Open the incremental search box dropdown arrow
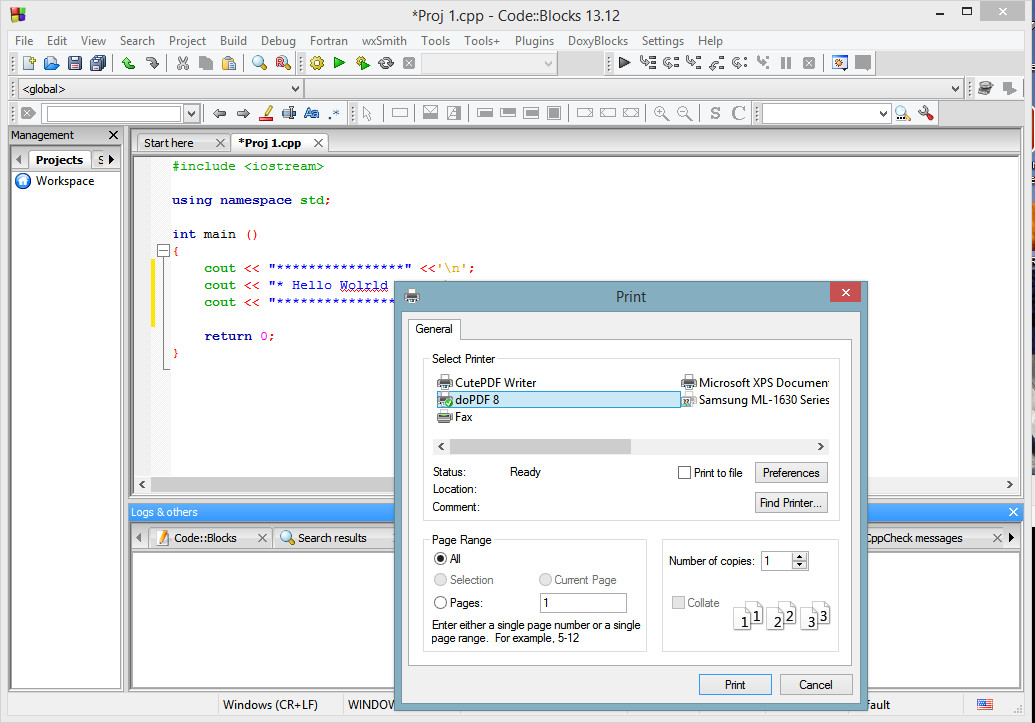Screen dimensions: 1035x723 tap(191, 114)
